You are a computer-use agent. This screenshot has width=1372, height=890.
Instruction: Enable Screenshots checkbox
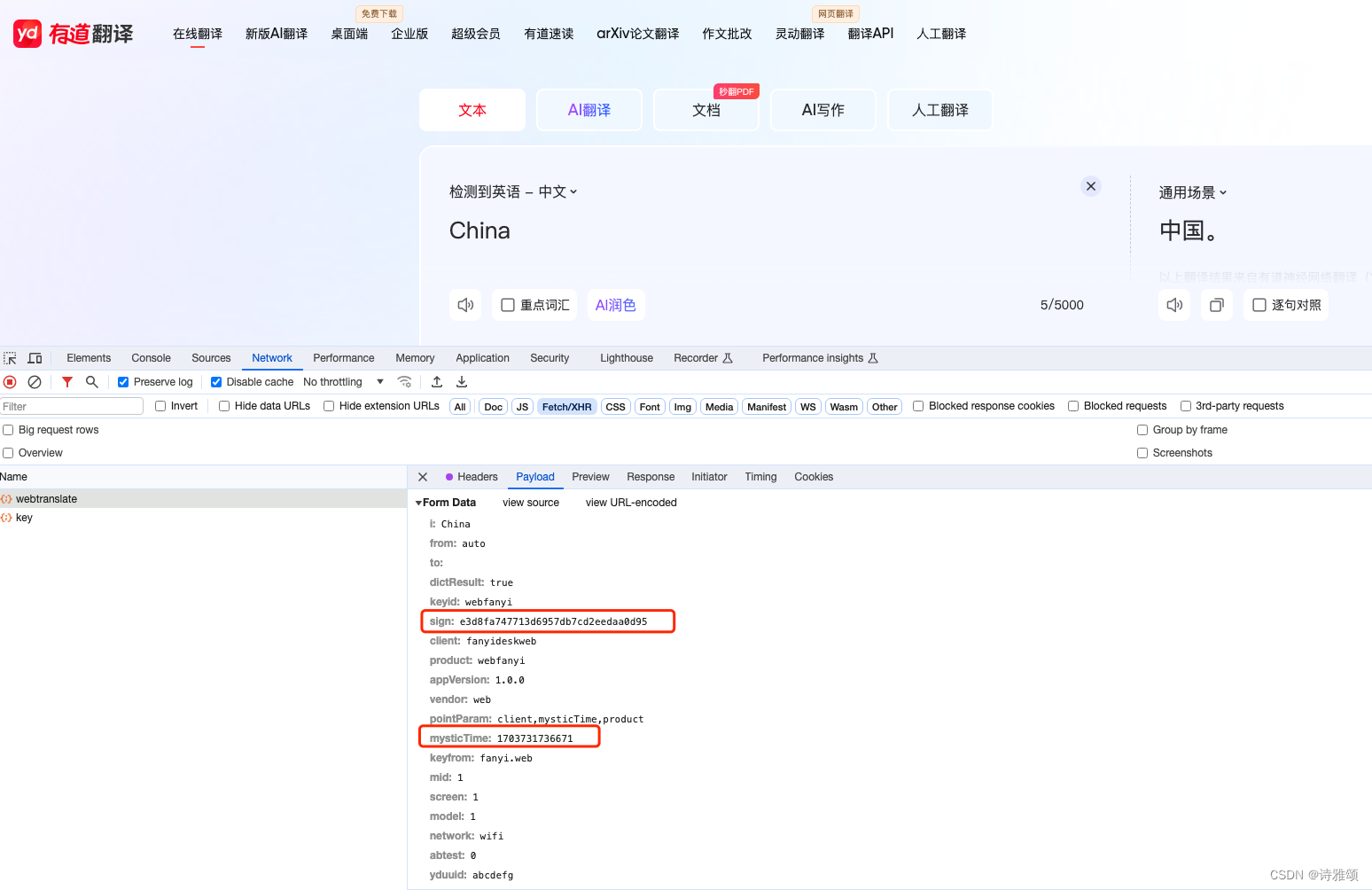[1142, 453]
